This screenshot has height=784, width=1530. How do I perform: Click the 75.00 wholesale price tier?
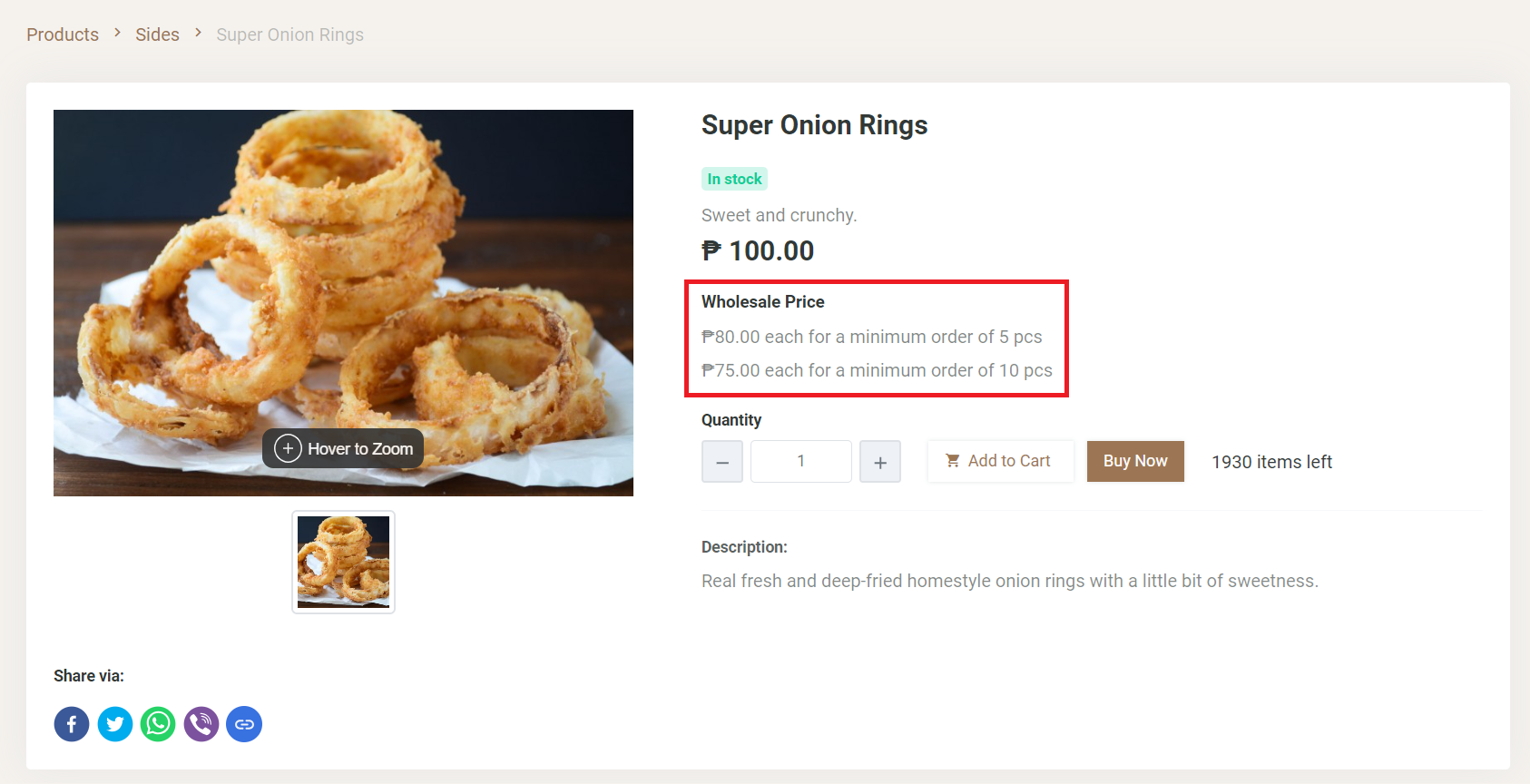click(x=877, y=370)
